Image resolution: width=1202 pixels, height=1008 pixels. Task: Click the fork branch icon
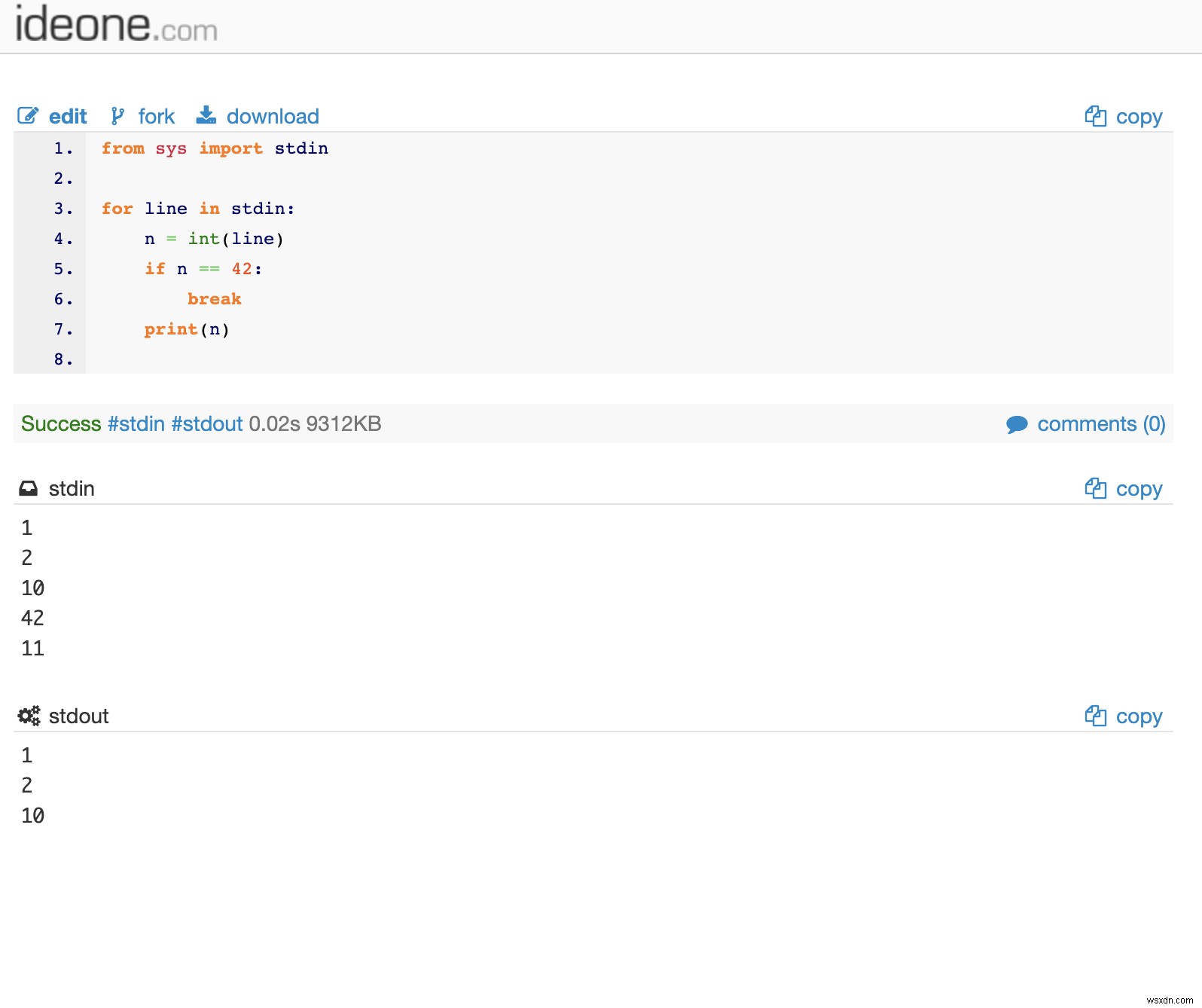(117, 116)
